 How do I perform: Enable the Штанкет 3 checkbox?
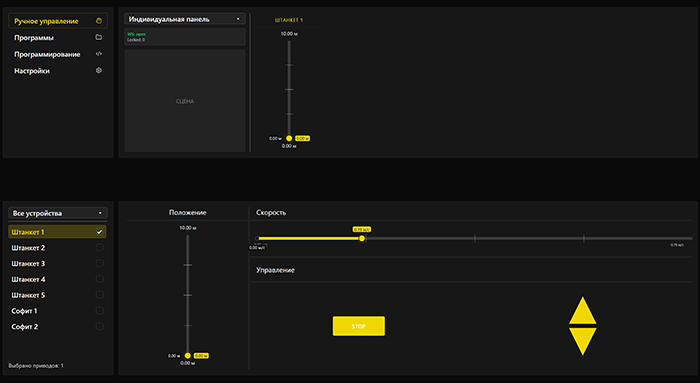pyautogui.click(x=100, y=263)
